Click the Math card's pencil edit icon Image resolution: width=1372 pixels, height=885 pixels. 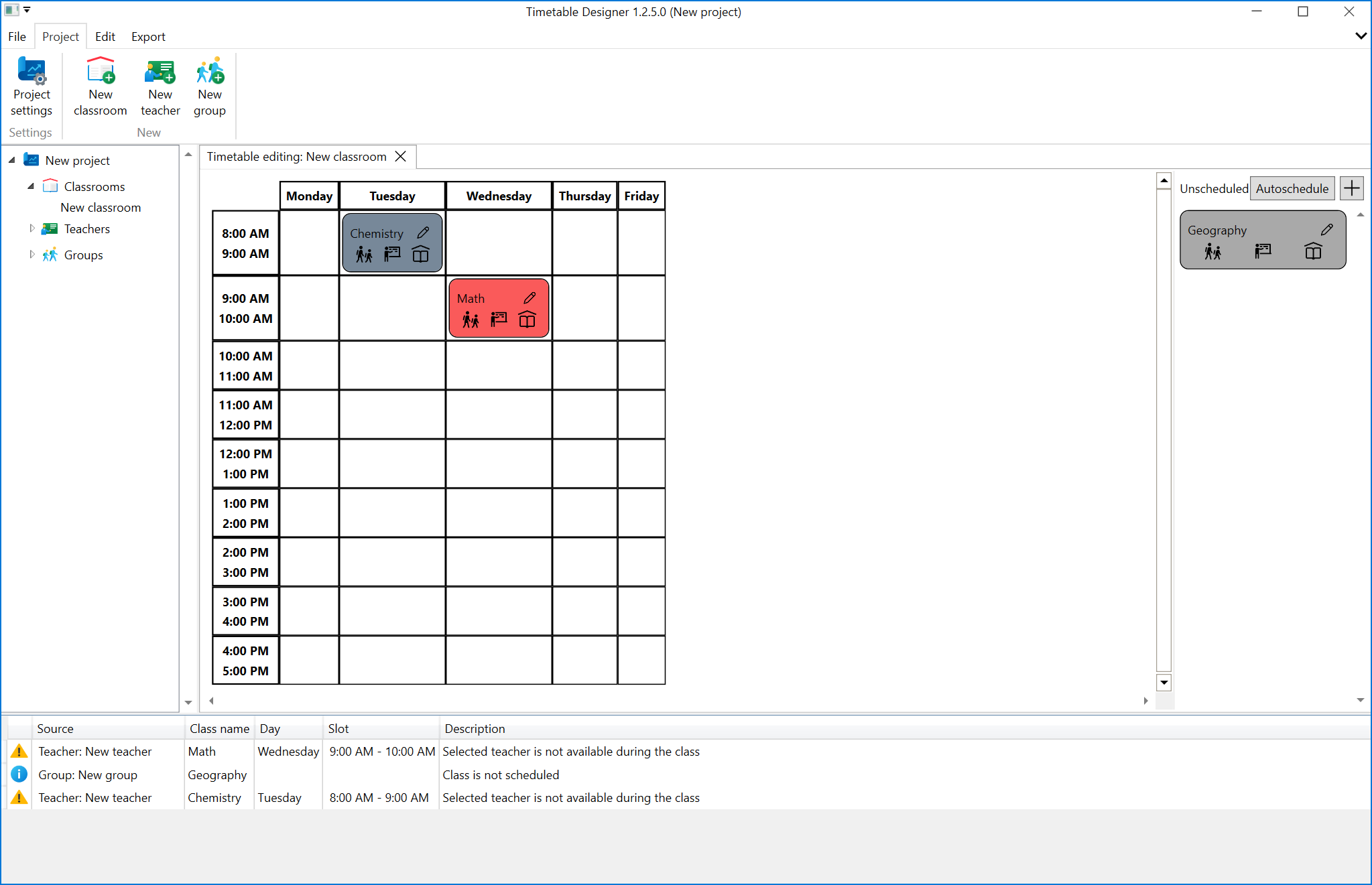(x=529, y=297)
